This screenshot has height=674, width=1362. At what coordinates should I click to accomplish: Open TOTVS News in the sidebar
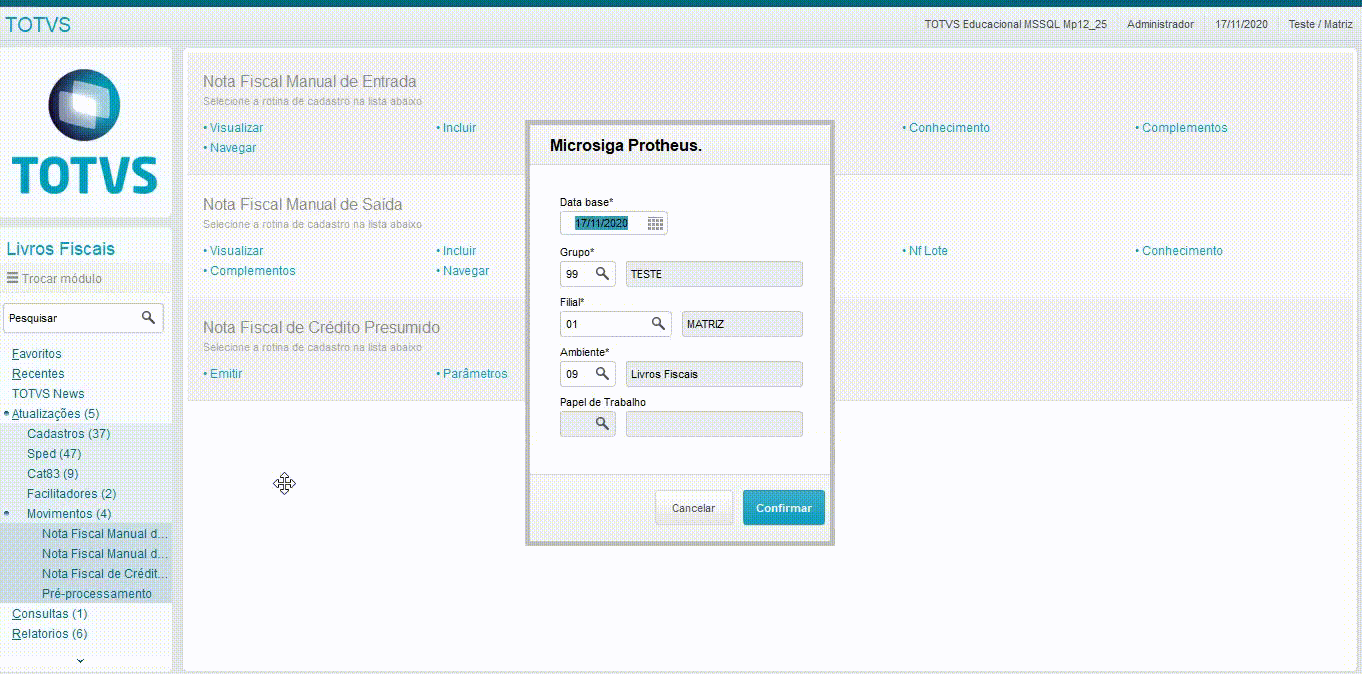tap(48, 393)
